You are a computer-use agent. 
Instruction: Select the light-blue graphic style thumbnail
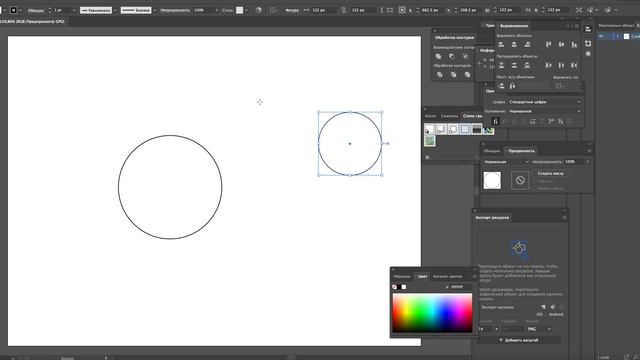(x=465, y=129)
